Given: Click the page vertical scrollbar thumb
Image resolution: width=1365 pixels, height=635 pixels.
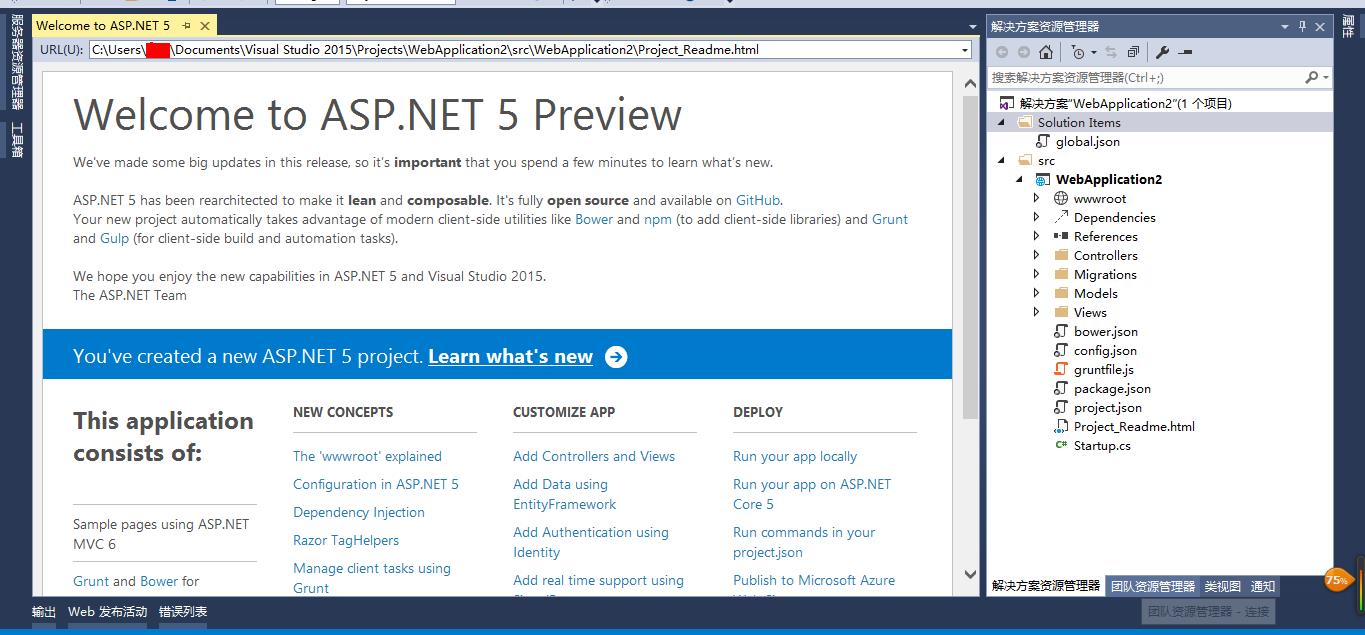Looking at the screenshot, I should 970,259.
